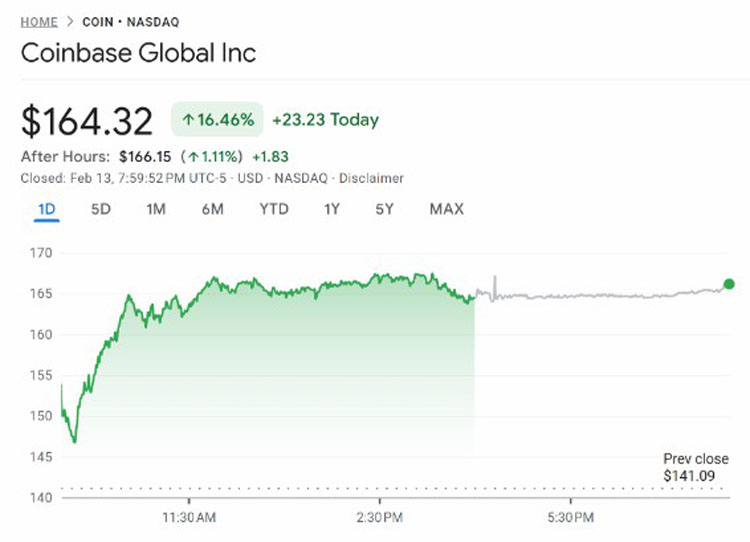The width and height of the screenshot is (750, 542).
Task: Select the 1D time range tab
Action: [46, 209]
